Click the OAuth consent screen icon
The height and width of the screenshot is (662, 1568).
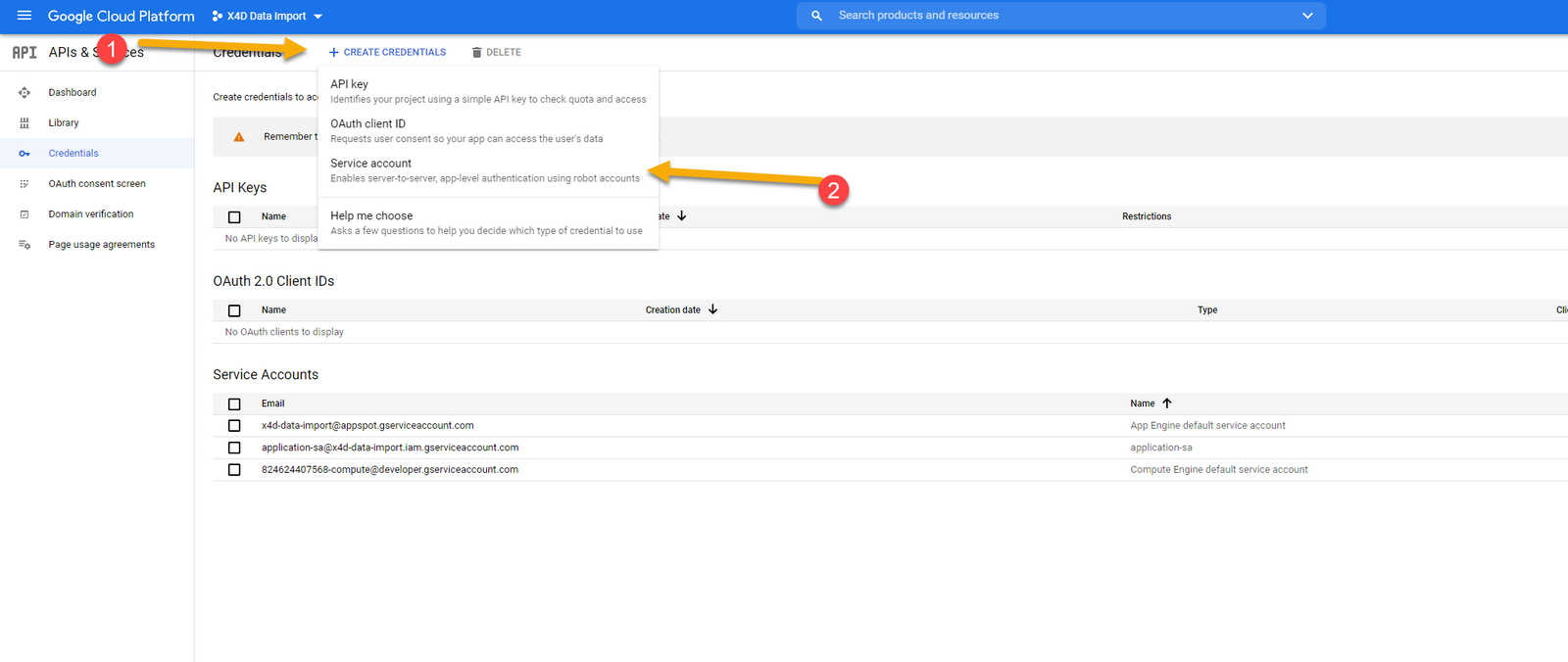click(x=24, y=184)
